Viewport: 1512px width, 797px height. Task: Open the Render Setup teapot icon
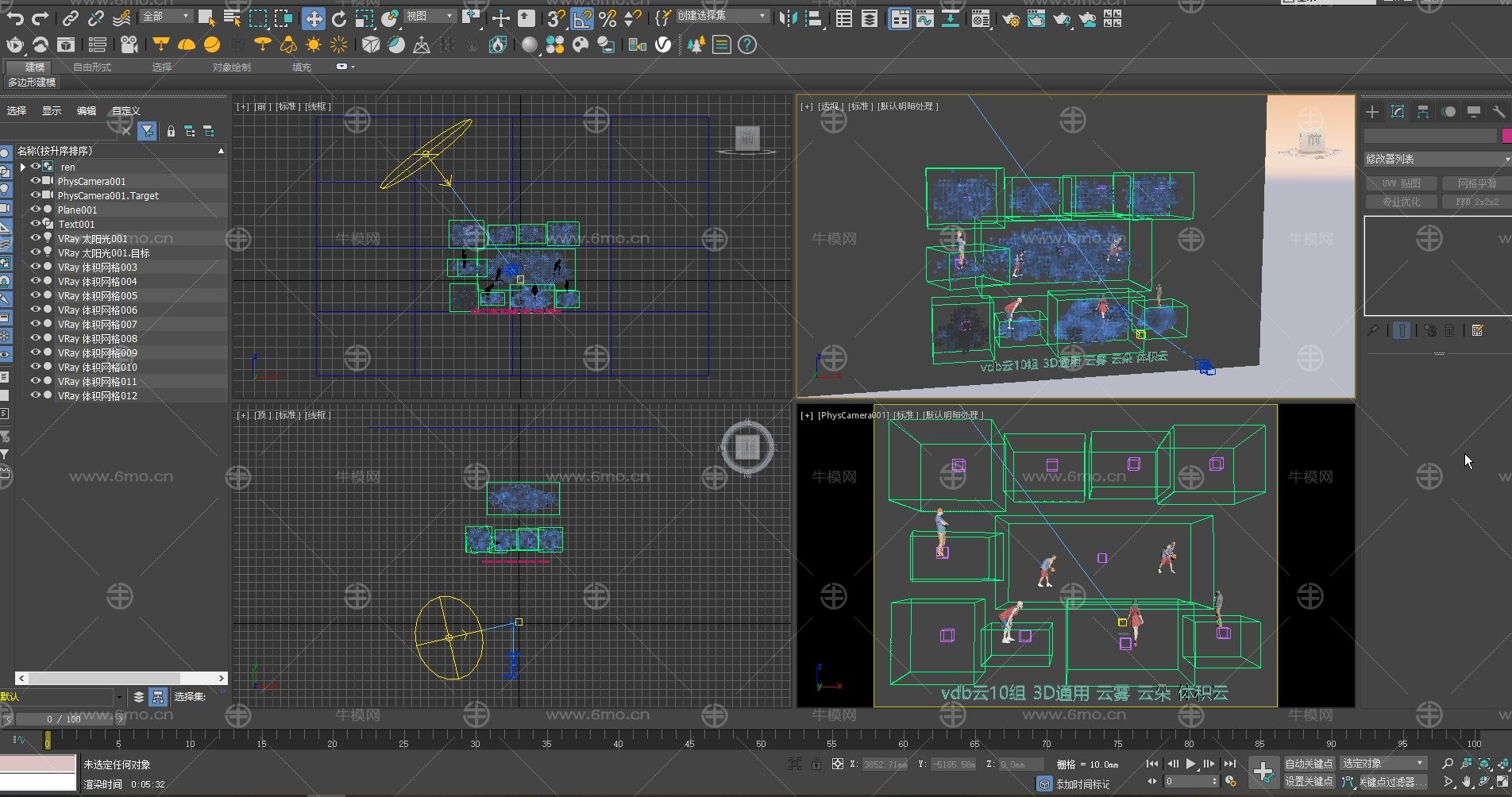tap(1011, 19)
